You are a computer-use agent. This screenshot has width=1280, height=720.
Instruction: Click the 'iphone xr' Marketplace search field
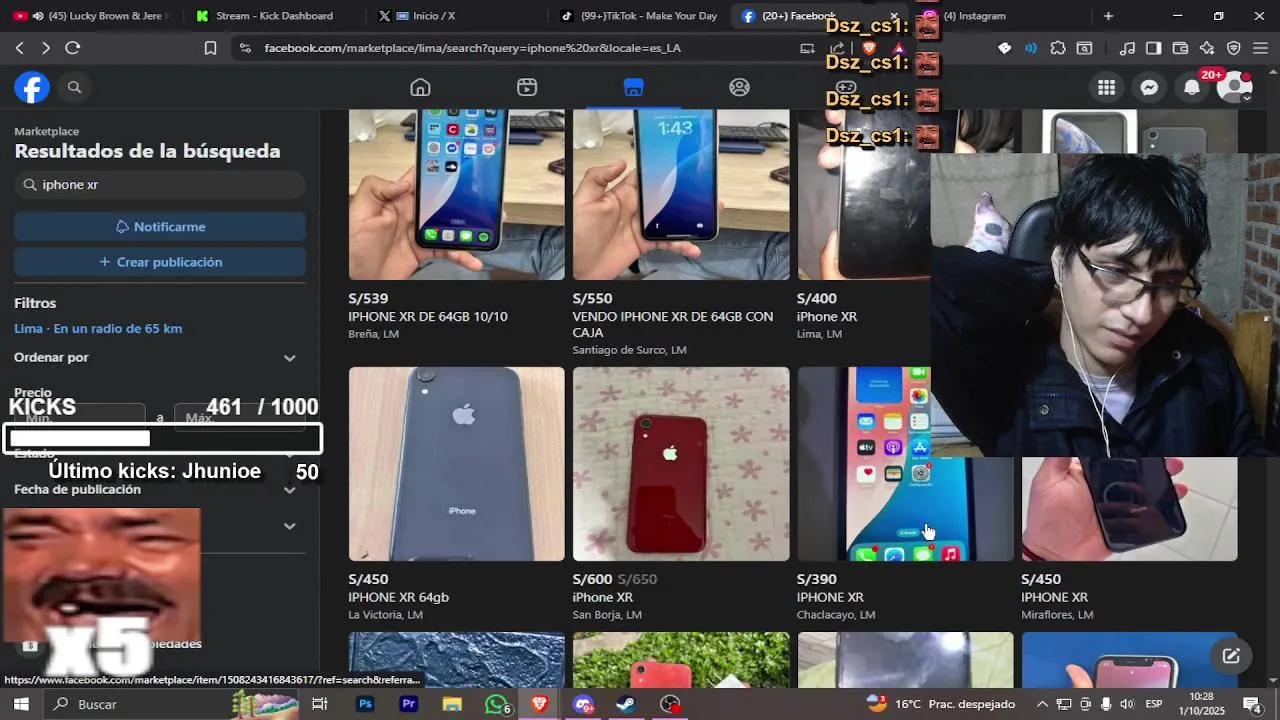coord(160,184)
